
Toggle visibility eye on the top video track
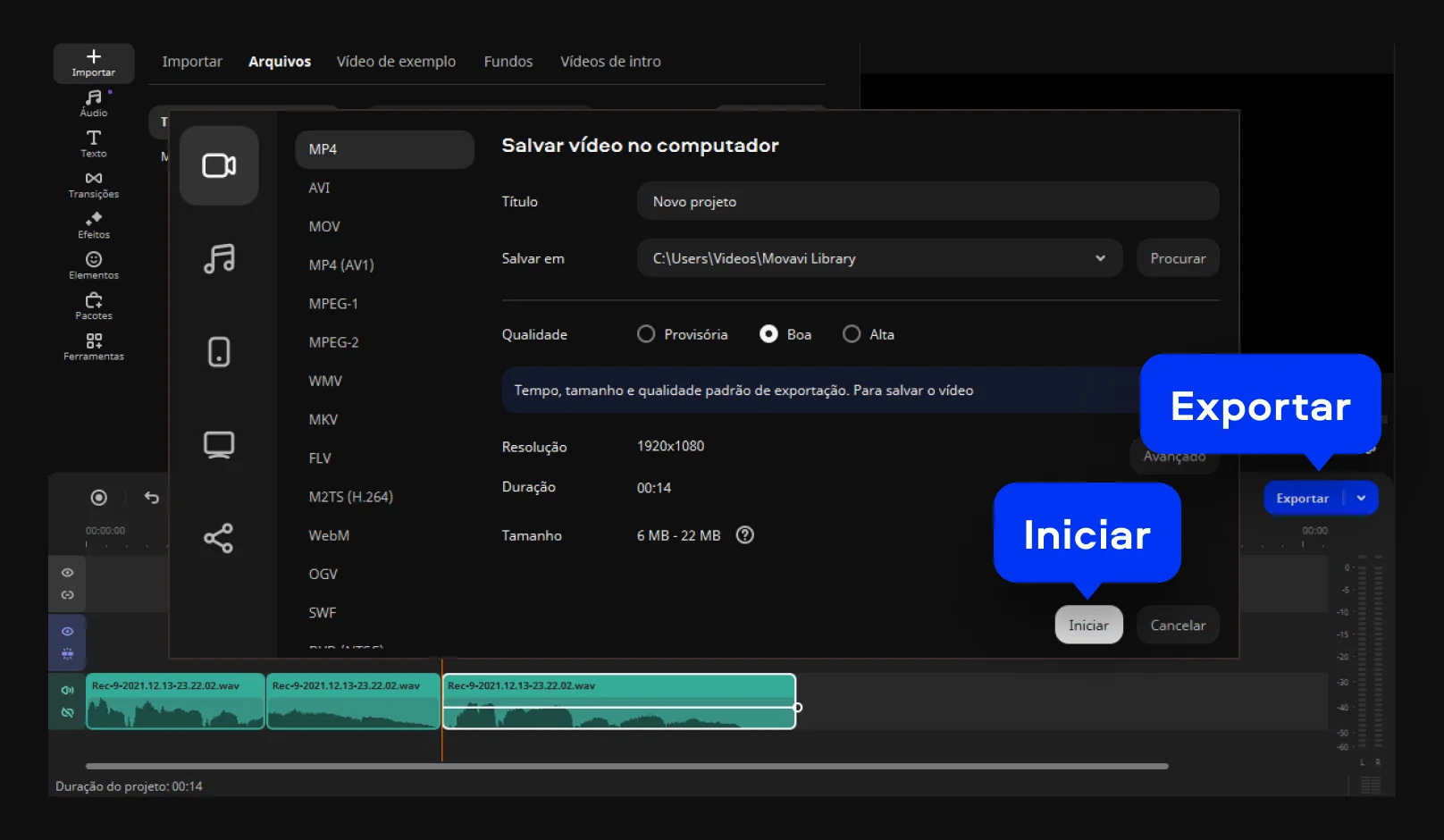67,573
